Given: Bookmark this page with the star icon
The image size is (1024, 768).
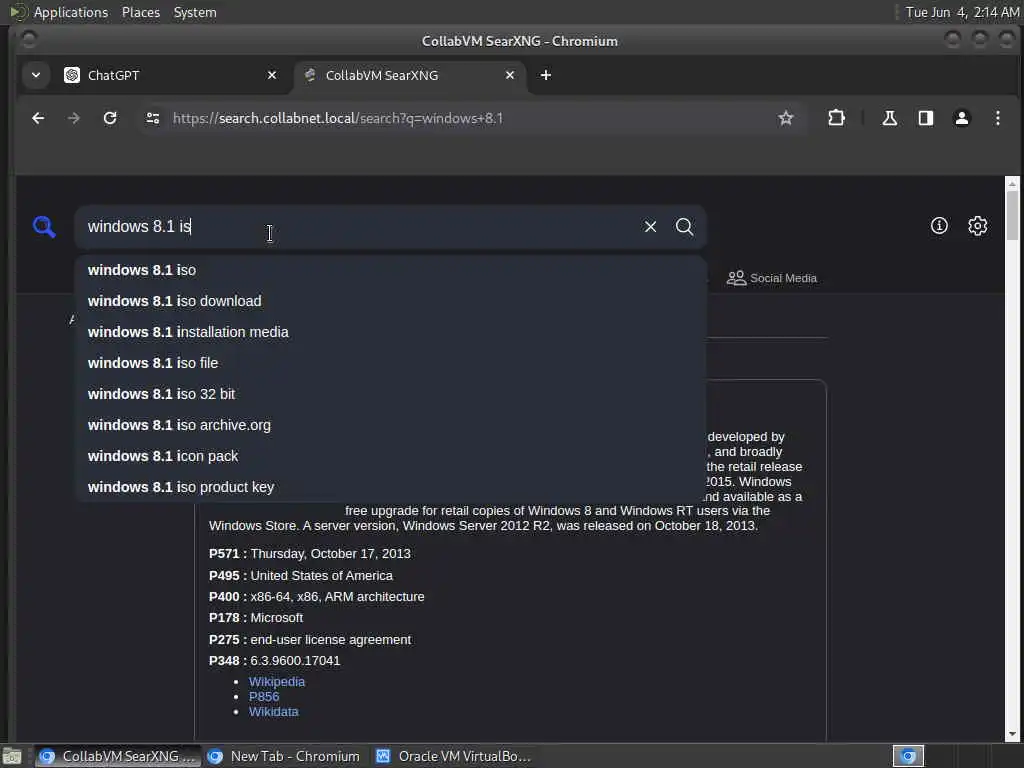Looking at the screenshot, I should tap(786, 118).
